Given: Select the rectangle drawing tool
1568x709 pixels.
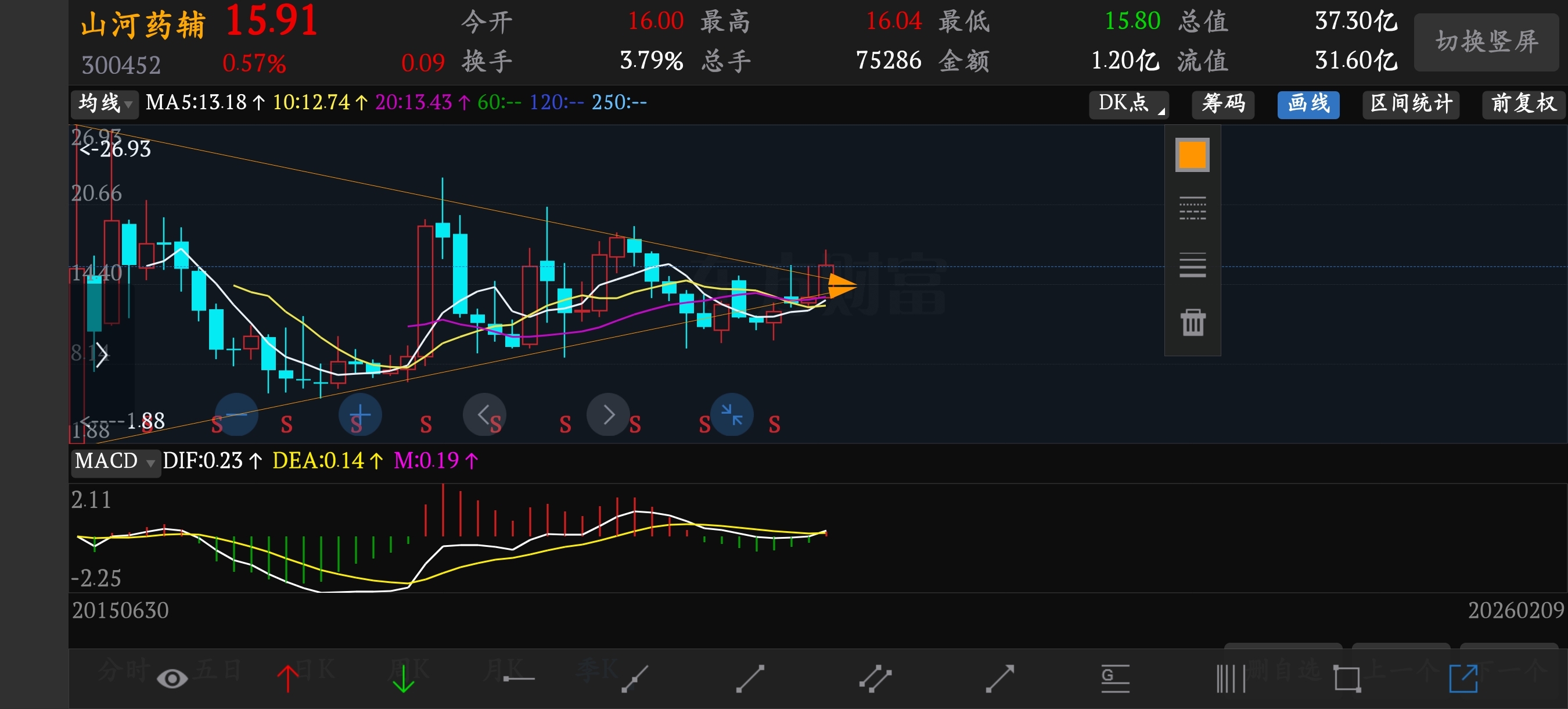Looking at the screenshot, I should (1347, 679).
